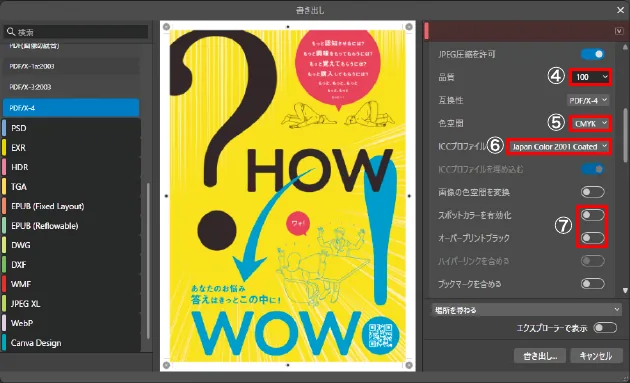
Task: Click the magnifier icon in the search box
Action: click(11, 31)
